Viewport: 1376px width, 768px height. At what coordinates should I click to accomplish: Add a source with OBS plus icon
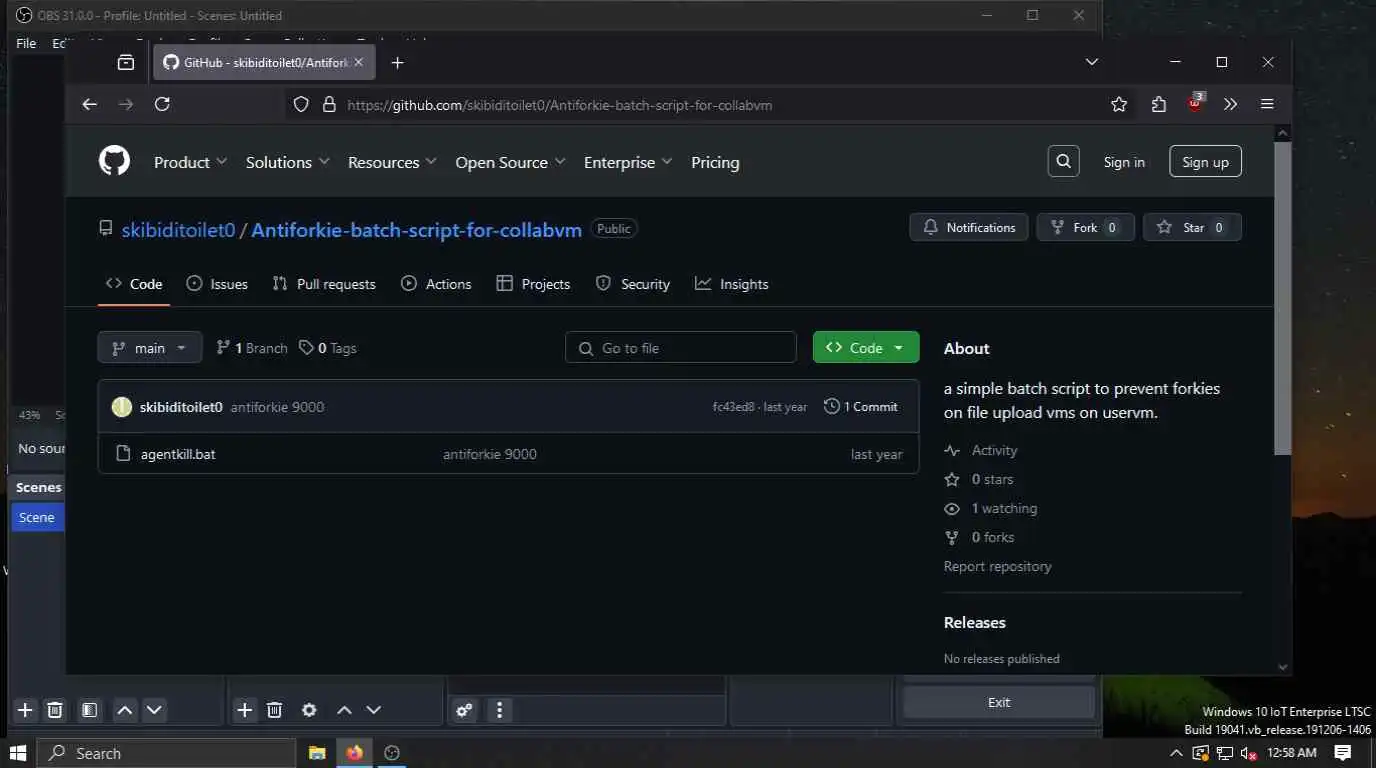tap(244, 710)
